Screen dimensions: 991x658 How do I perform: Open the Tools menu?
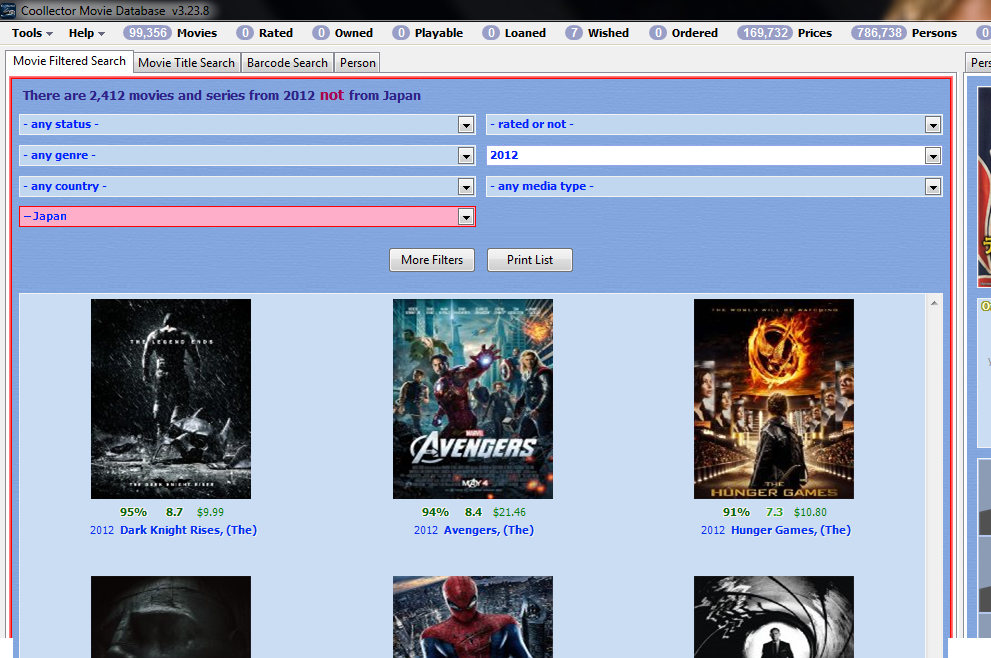[x=32, y=33]
